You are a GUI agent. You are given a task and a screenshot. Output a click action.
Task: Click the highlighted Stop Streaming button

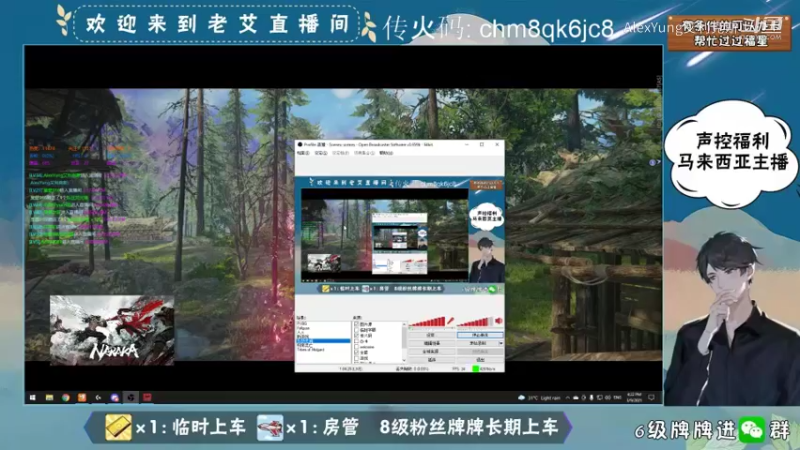tap(480, 335)
